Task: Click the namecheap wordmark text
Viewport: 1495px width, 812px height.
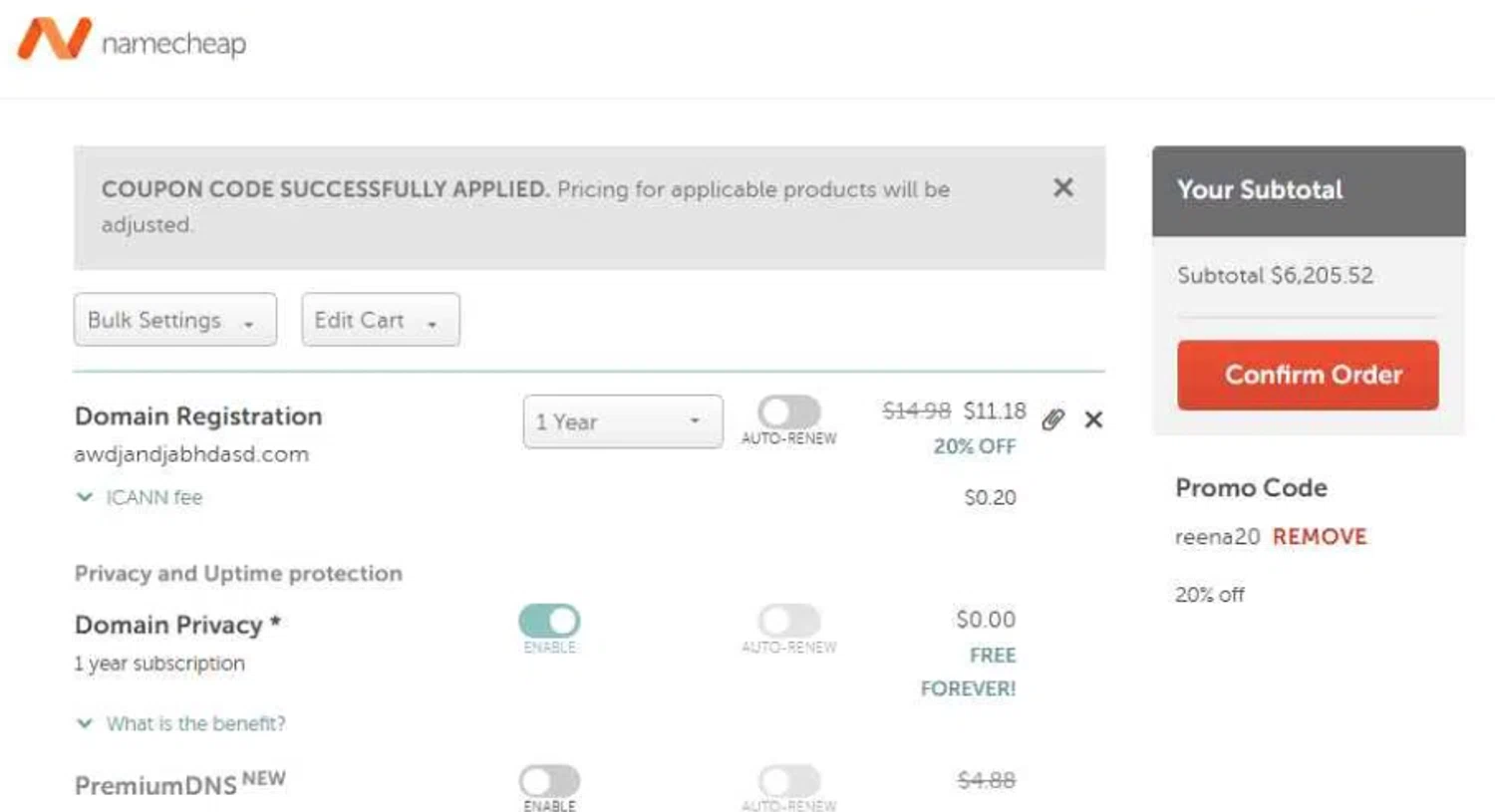Action: point(173,44)
